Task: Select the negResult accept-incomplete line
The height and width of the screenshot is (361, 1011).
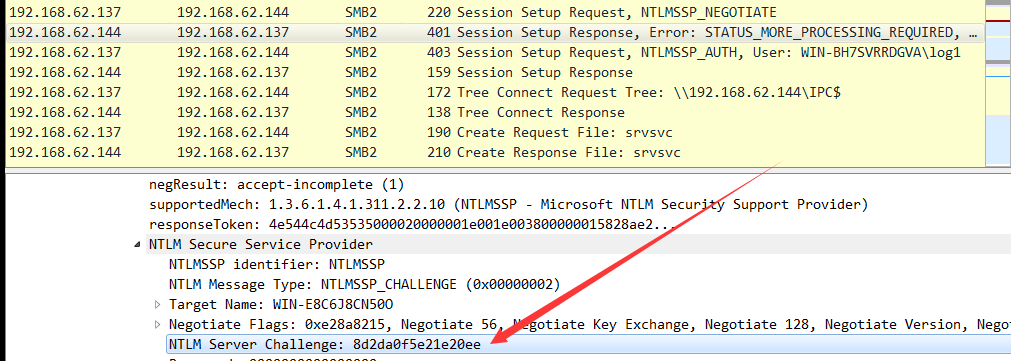Action: (276, 185)
